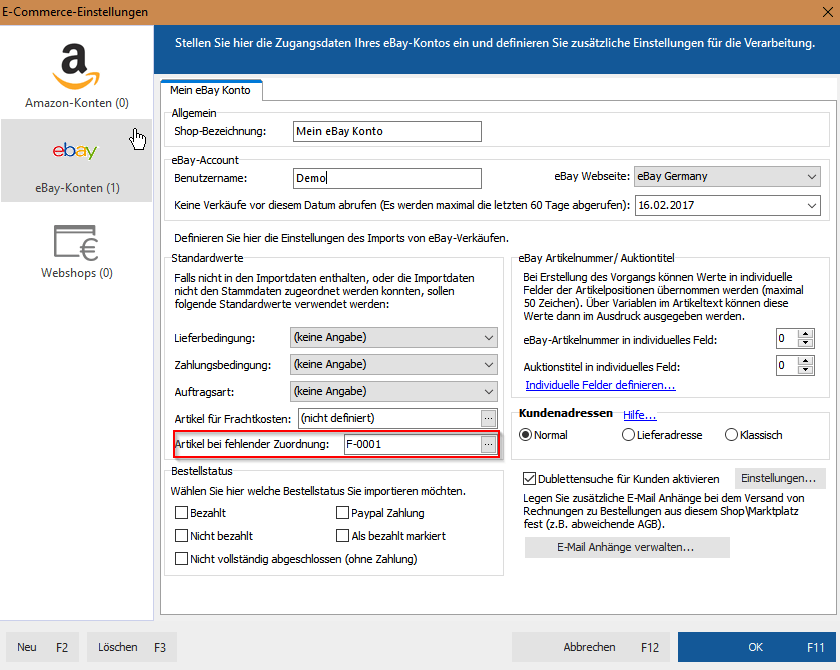Select the Lieferadresse radio option
The height and width of the screenshot is (670, 840).
(628, 435)
